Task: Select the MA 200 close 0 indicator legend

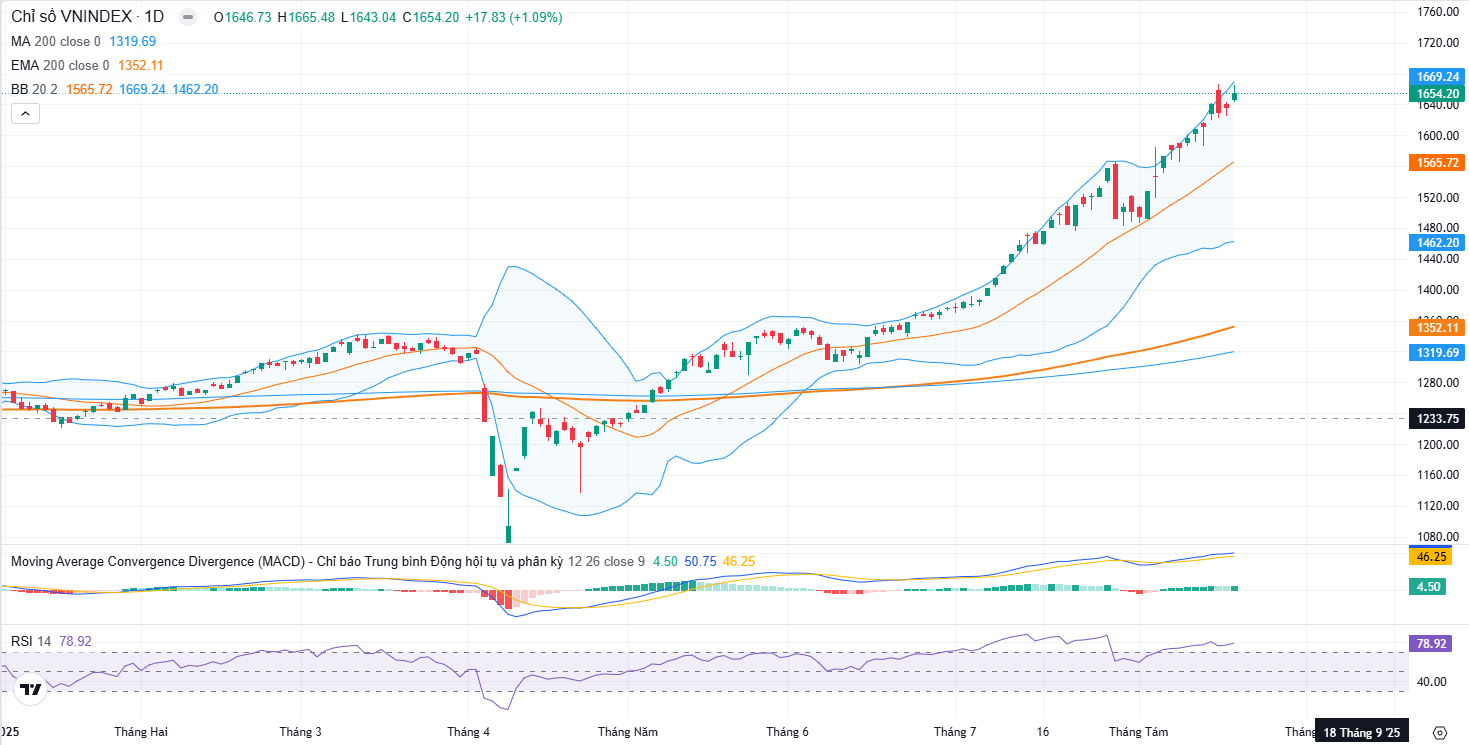Action: pyautogui.click(x=56, y=41)
